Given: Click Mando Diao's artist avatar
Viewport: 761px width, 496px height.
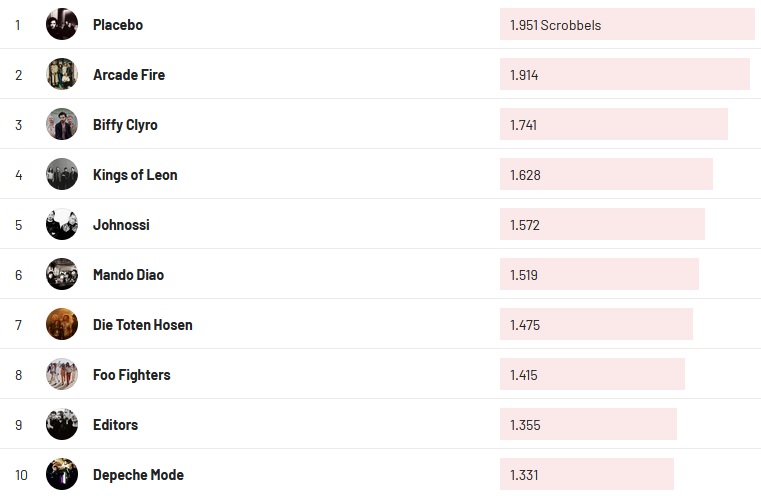Looking at the screenshot, I should [x=62, y=274].
